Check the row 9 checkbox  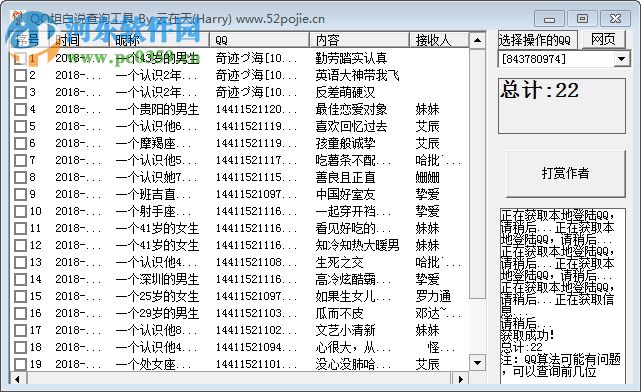(x=20, y=194)
